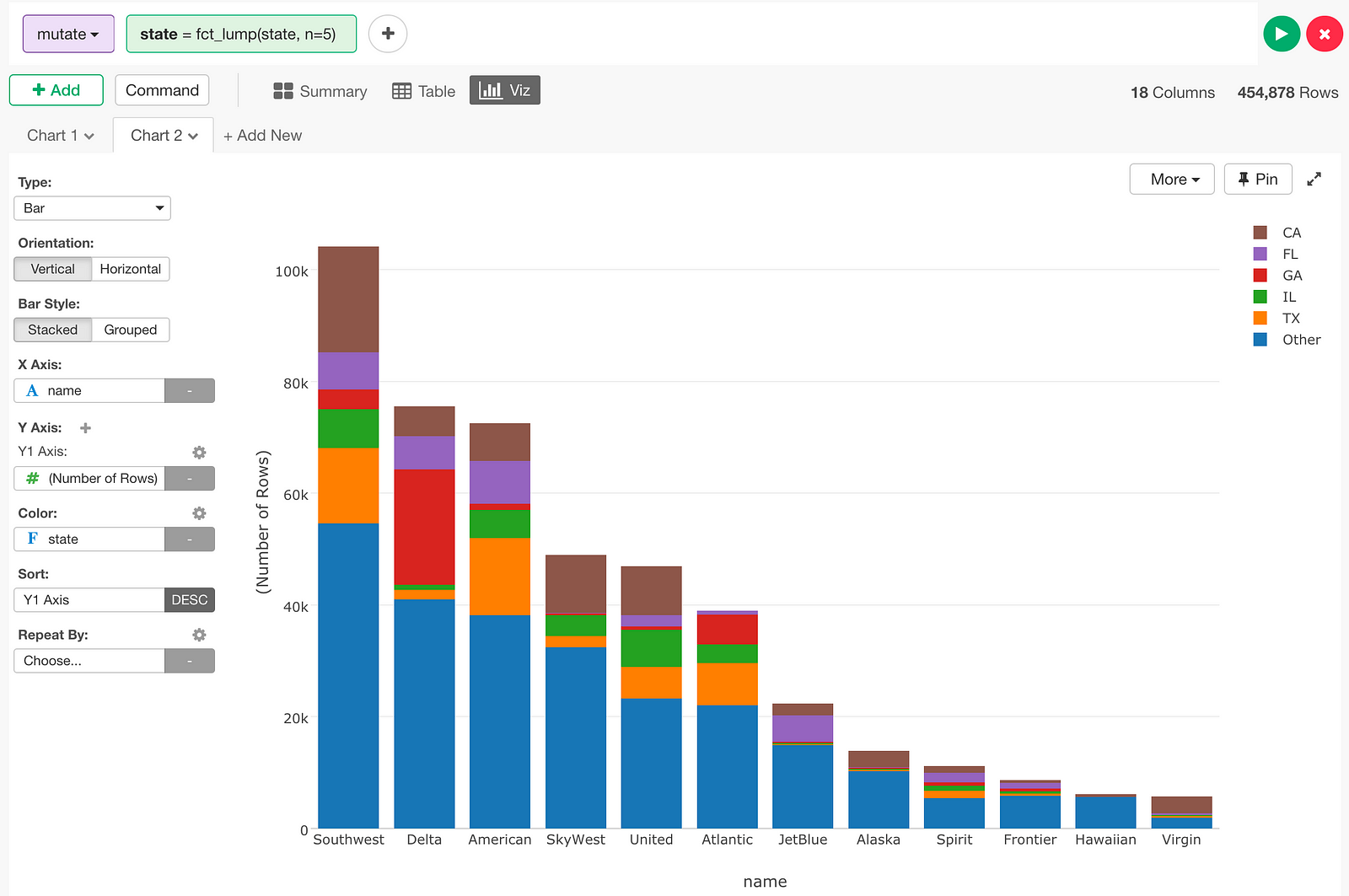This screenshot has height=896, width=1349.
Task: Add another Y Axis with plus icon
Action: (85, 428)
